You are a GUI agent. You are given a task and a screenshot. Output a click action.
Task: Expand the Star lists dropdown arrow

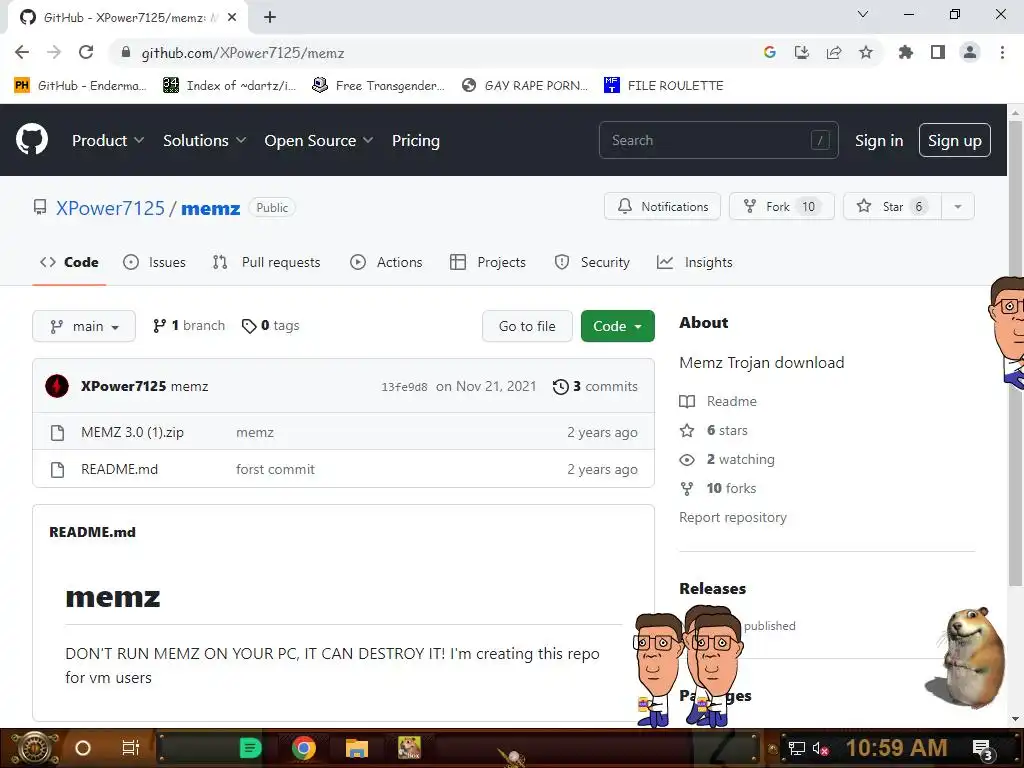click(x=957, y=206)
